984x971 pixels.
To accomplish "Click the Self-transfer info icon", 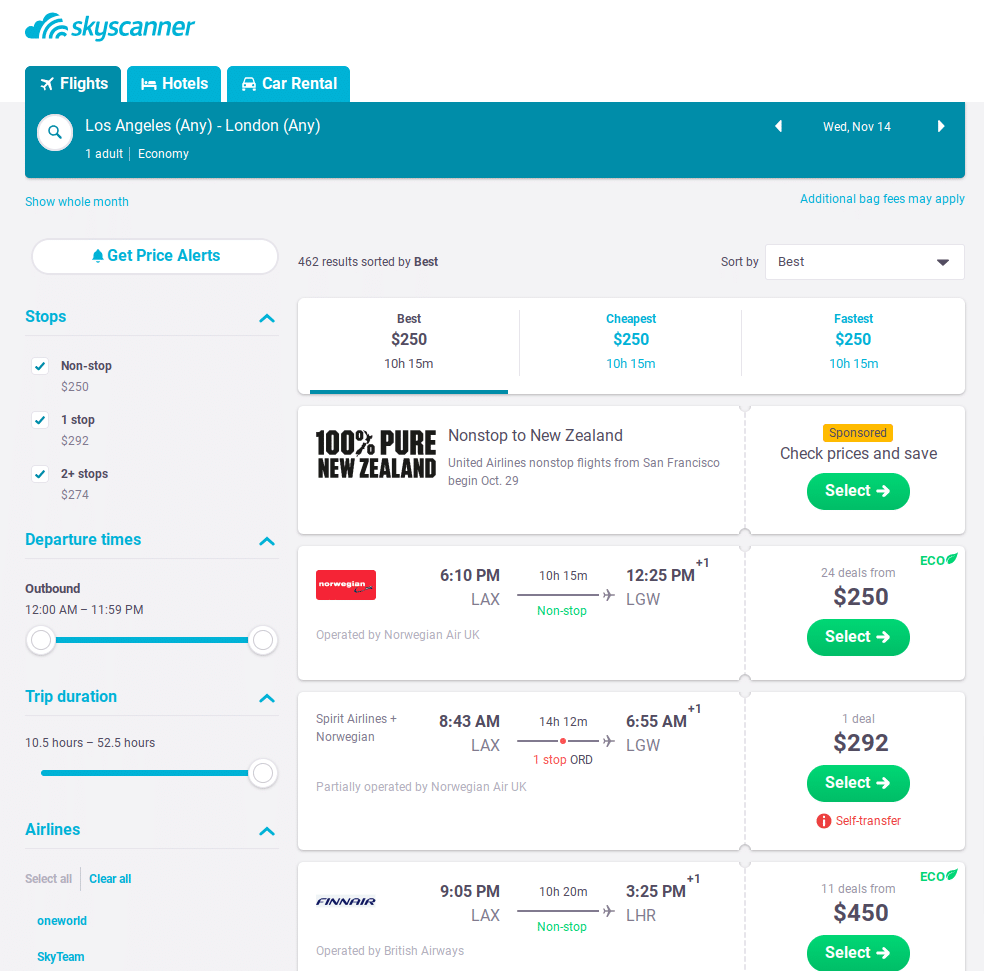I will point(823,821).
